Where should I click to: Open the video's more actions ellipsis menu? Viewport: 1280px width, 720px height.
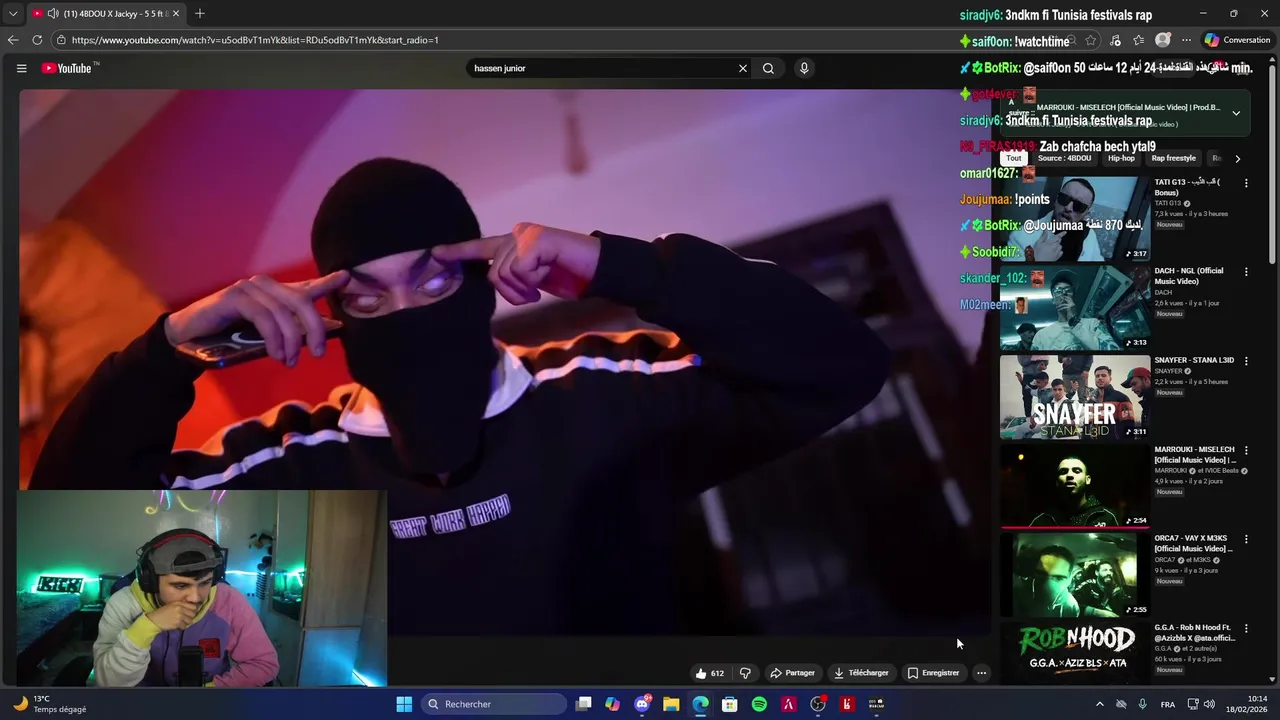pyautogui.click(x=981, y=673)
